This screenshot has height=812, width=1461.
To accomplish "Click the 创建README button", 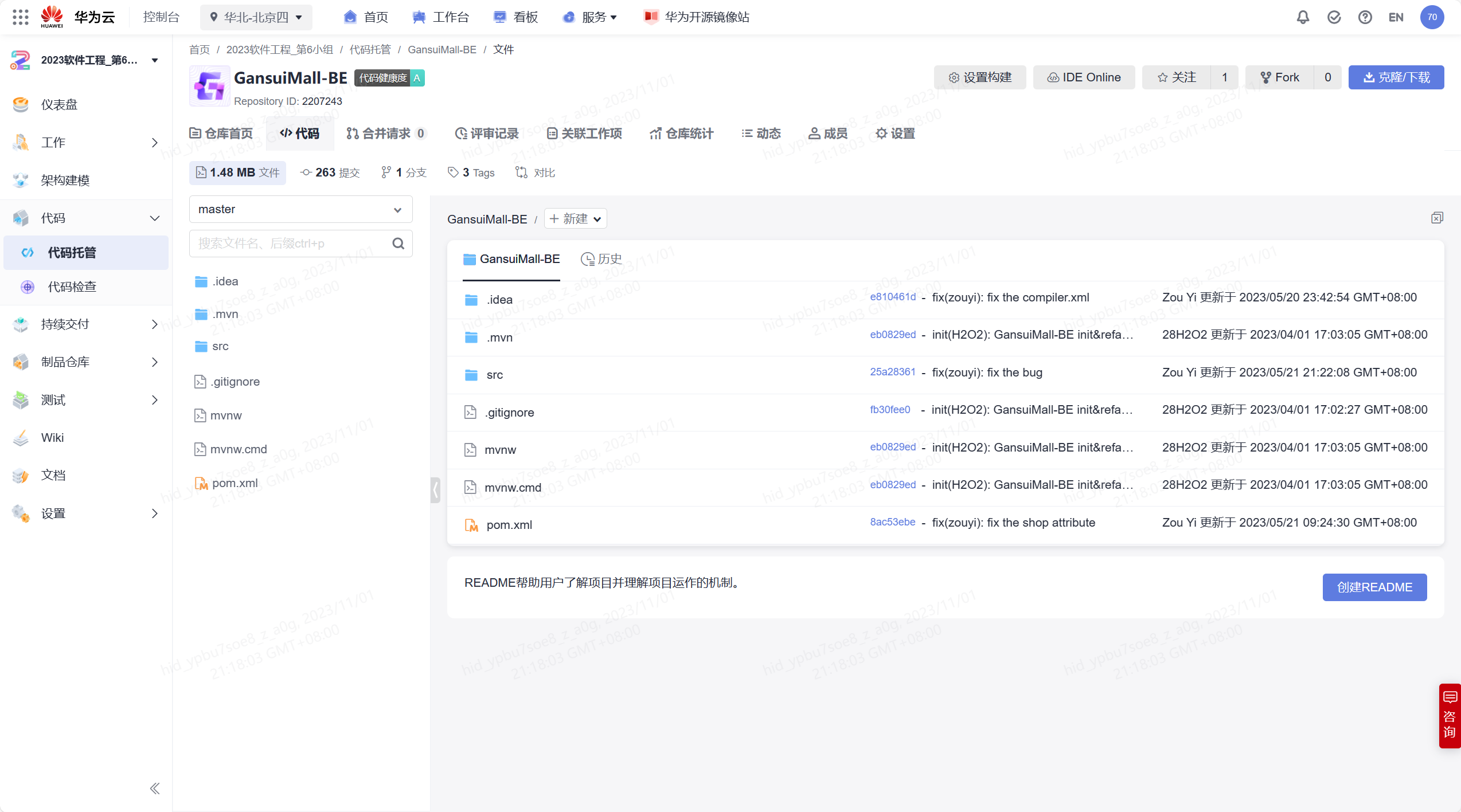I will (1374, 587).
